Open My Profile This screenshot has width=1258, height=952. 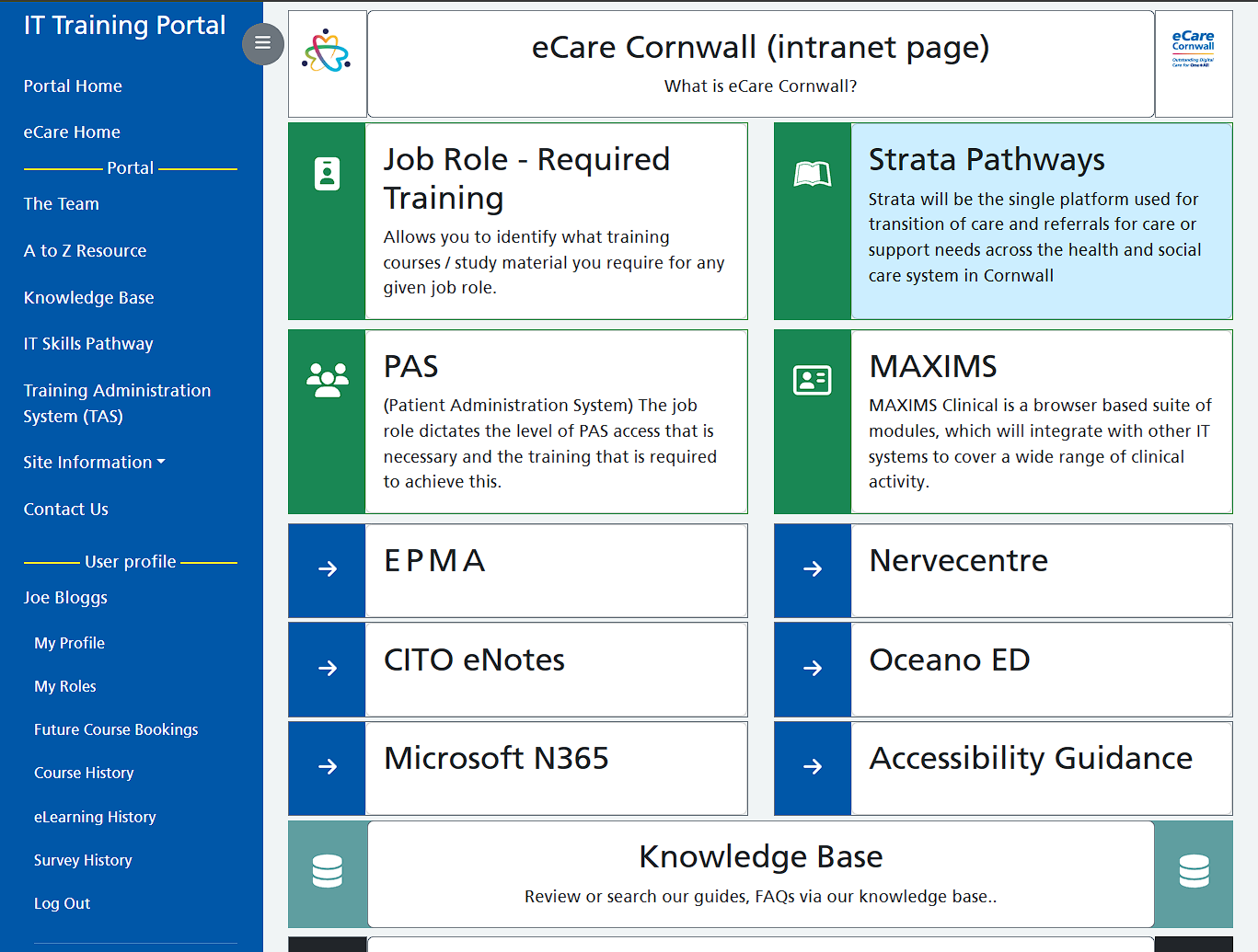[x=69, y=644]
